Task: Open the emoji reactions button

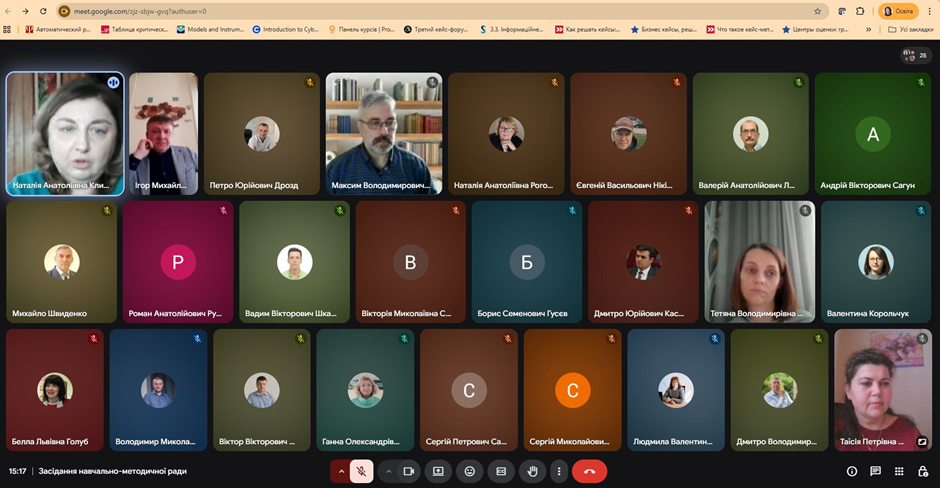Action: [x=469, y=472]
